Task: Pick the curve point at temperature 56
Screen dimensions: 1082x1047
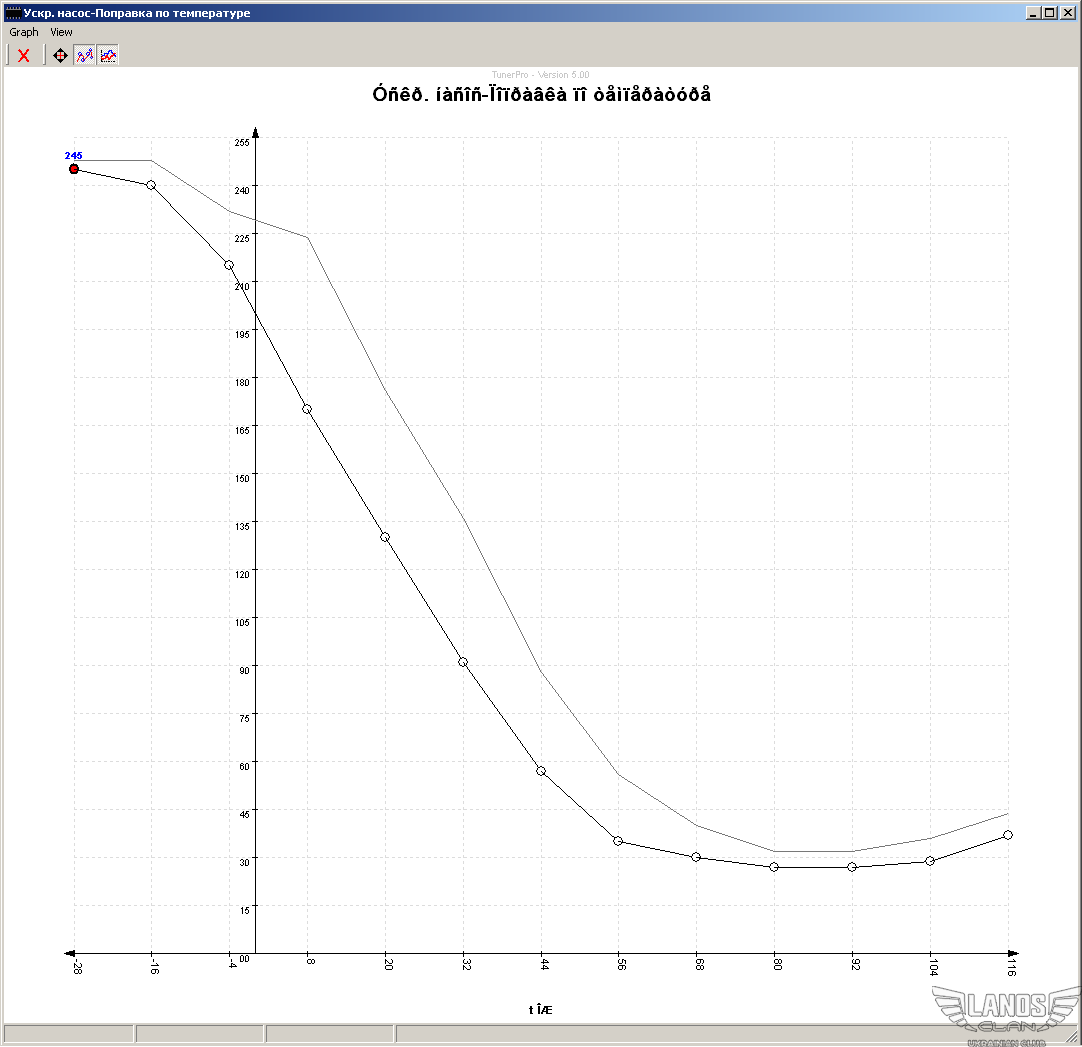Action: (619, 841)
